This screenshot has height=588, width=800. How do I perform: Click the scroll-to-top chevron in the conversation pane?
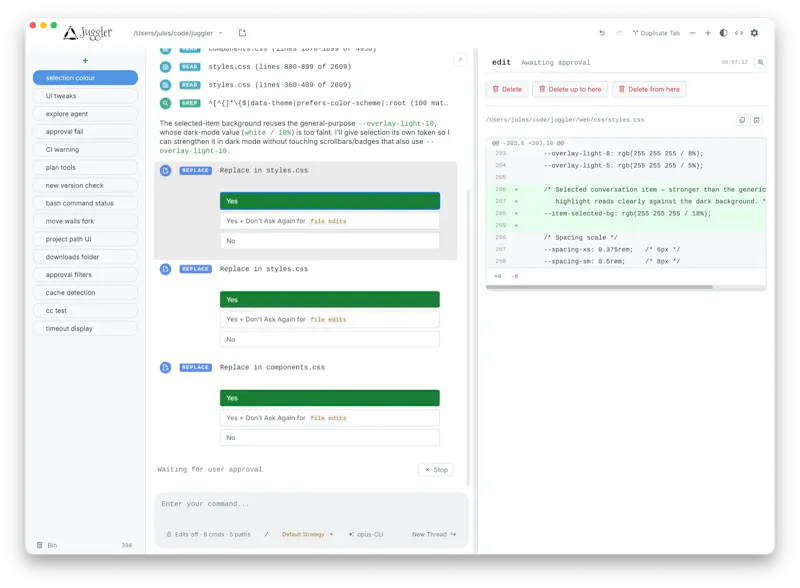[460, 60]
